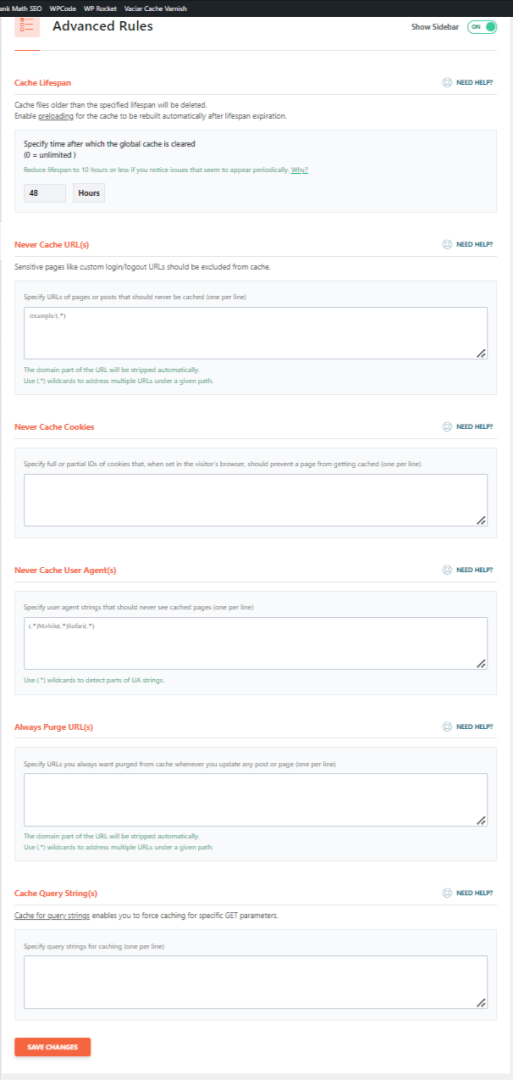The height and width of the screenshot is (1080, 513).
Task: Open help icon for Never Cache URL(s)
Action: 446,244
